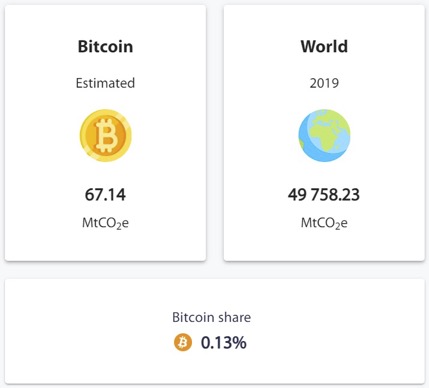Click the gold rim of the Bitcoin coin

(x=83, y=136)
